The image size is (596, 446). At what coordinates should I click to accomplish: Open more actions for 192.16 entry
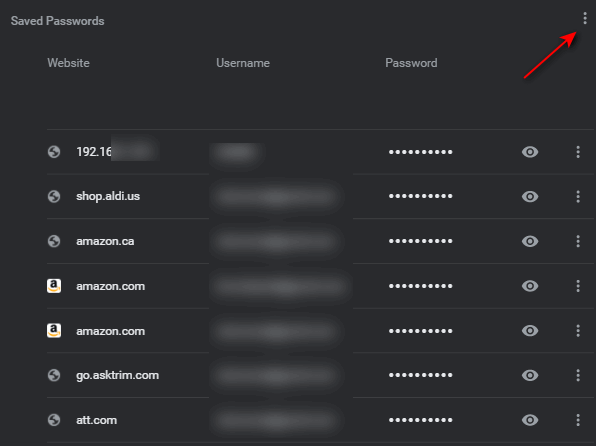pyautogui.click(x=578, y=152)
